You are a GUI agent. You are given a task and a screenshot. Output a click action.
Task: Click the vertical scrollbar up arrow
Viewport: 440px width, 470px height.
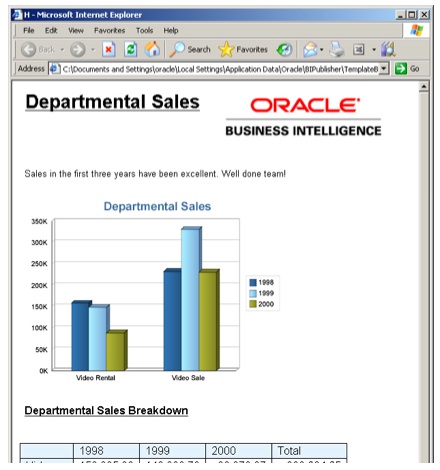click(x=424, y=87)
